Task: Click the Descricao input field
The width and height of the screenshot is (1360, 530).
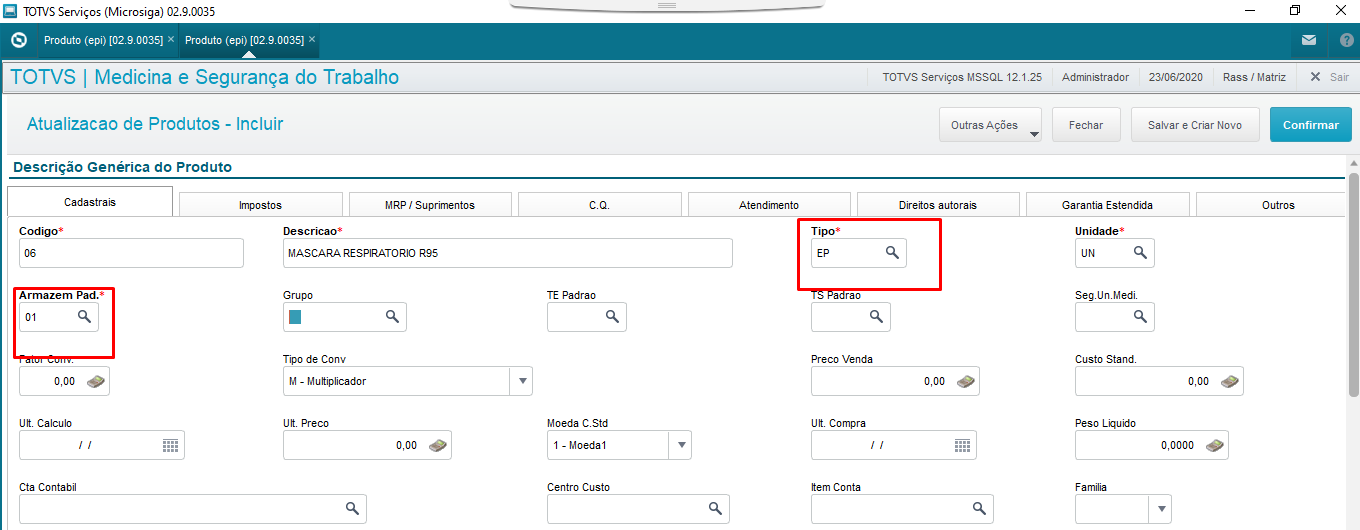Action: point(508,253)
